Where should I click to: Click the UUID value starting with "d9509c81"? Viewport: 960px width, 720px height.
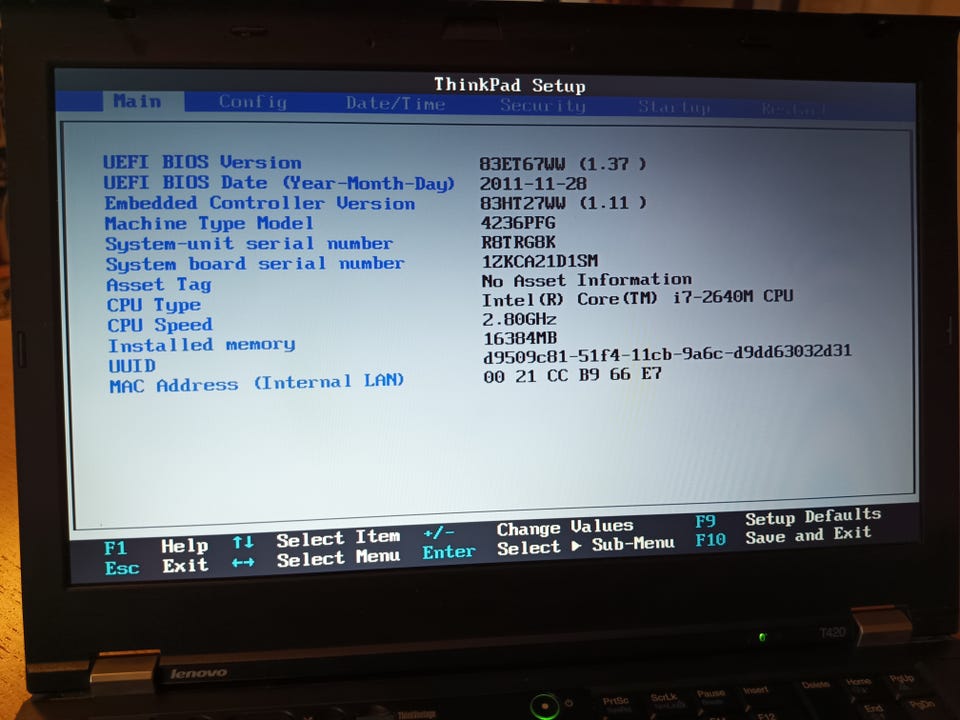pos(667,354)
